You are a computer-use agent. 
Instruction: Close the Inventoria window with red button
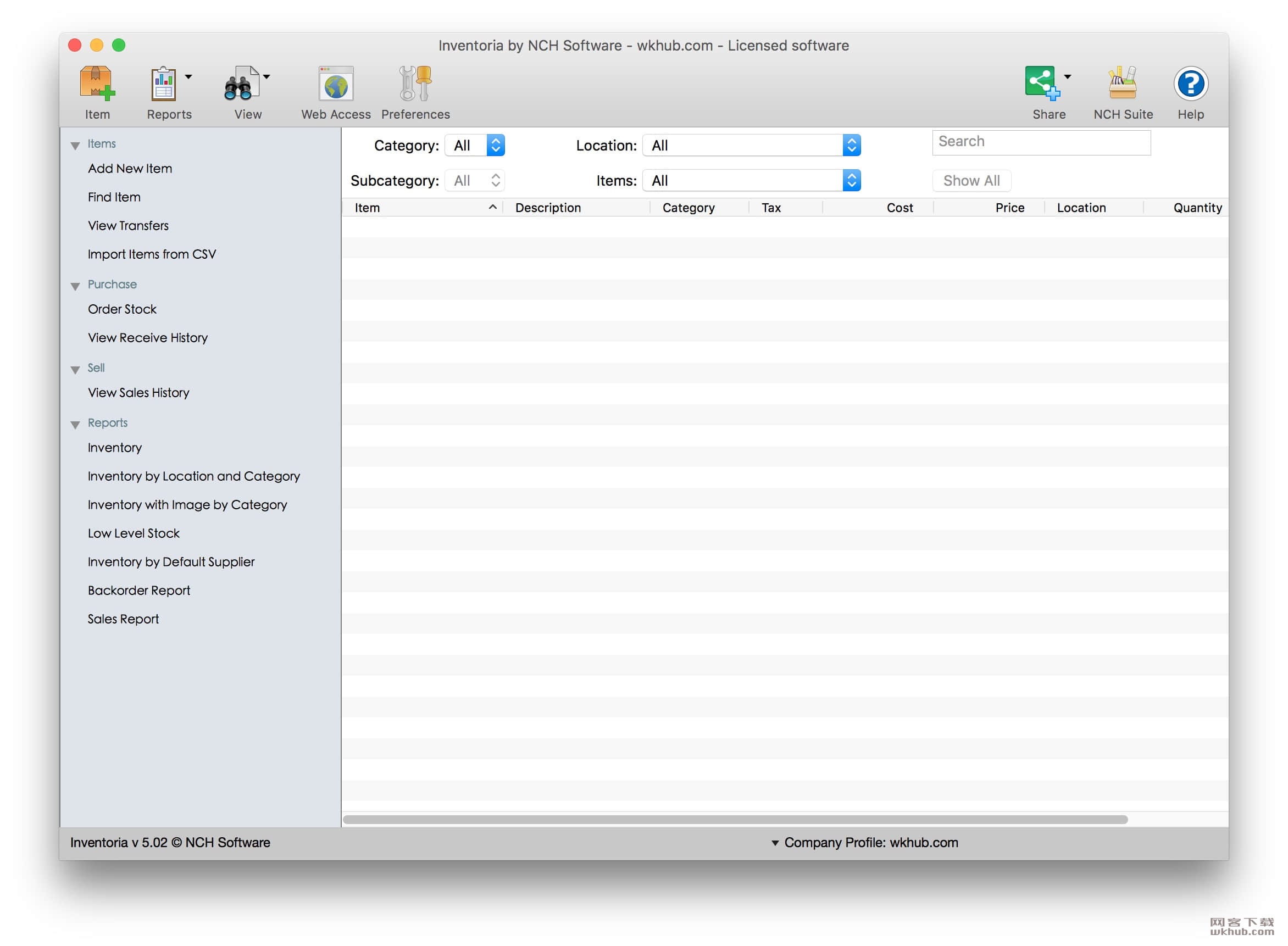74,45
